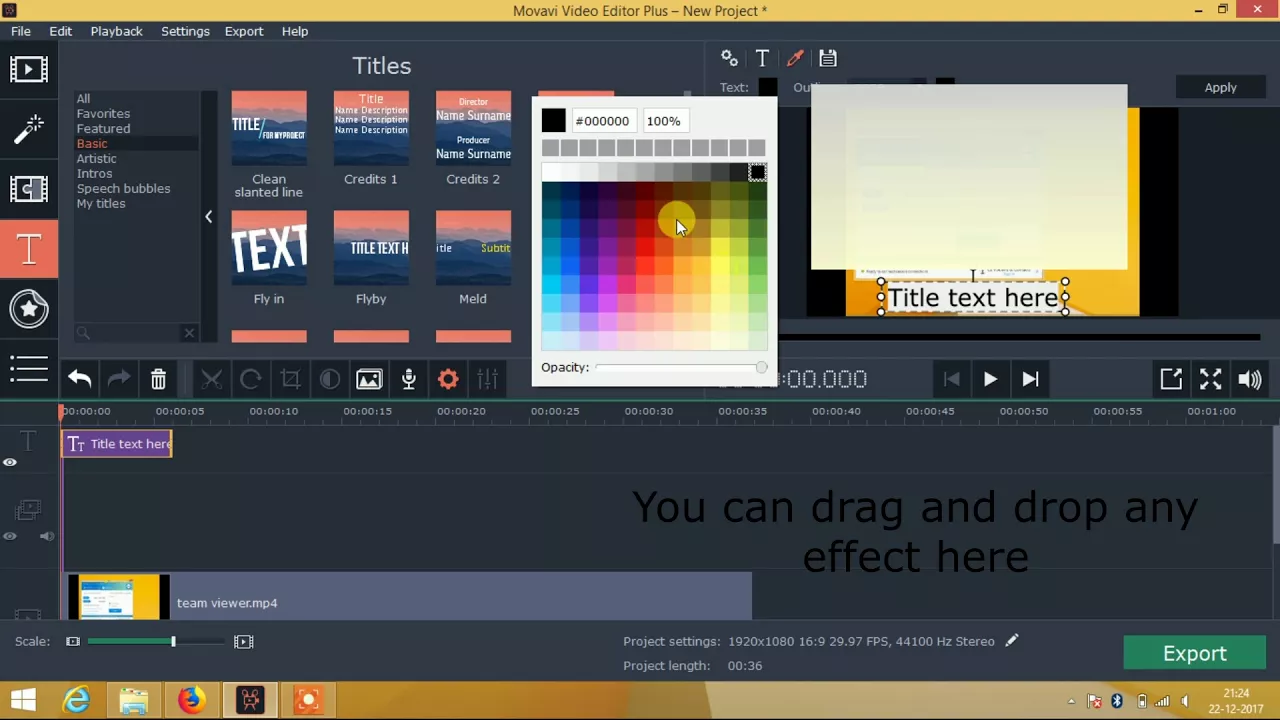Open Firefox from the Windows taskbar

pos(191,700)
